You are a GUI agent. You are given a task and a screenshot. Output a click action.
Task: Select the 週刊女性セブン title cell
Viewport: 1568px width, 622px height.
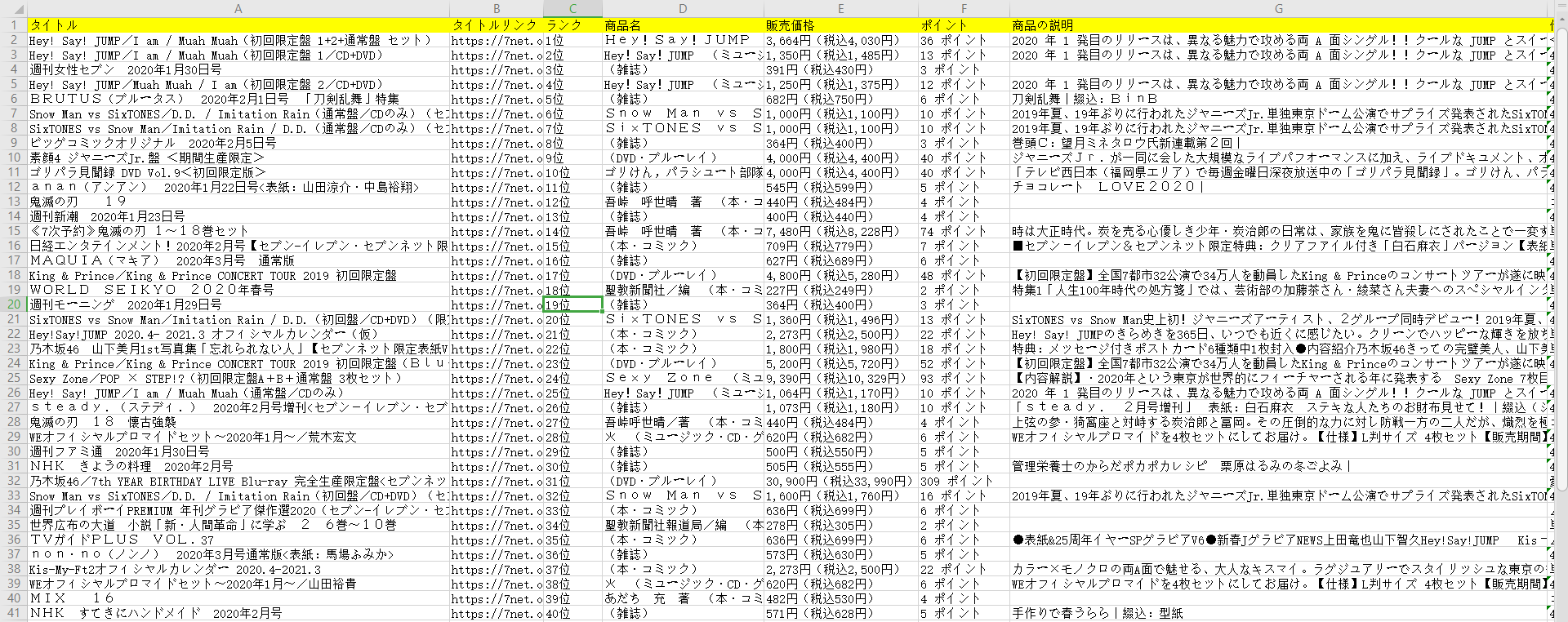pyautogui.click(x=238, y=69)
